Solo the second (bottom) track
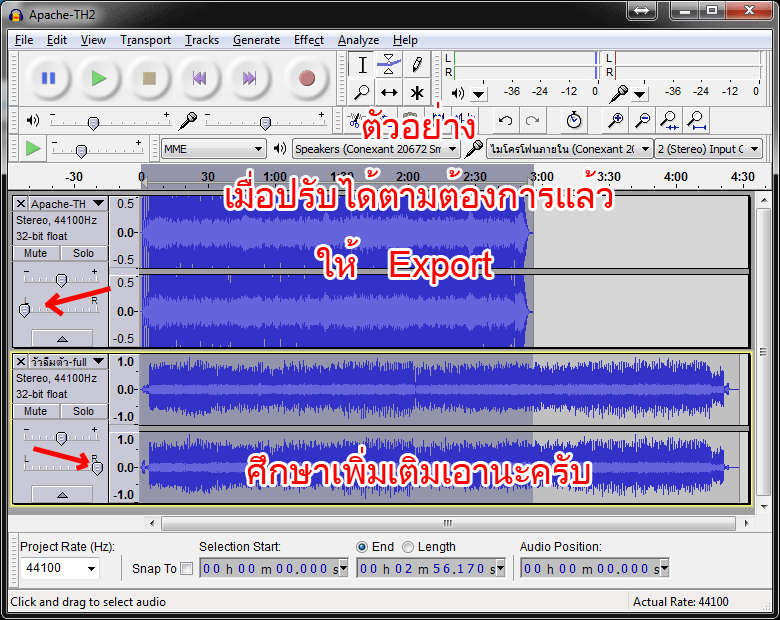Viewport: 780px width, 620px height. point(84,412)
